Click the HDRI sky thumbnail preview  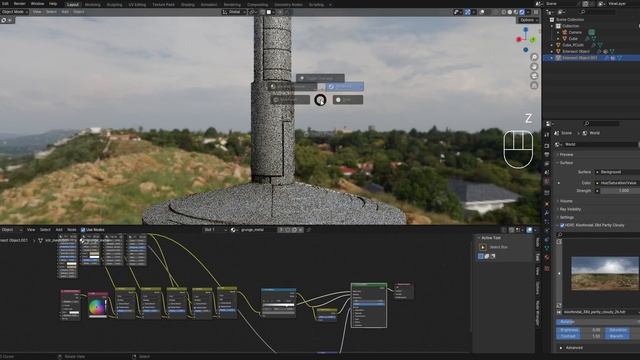[x=604, y=273]
